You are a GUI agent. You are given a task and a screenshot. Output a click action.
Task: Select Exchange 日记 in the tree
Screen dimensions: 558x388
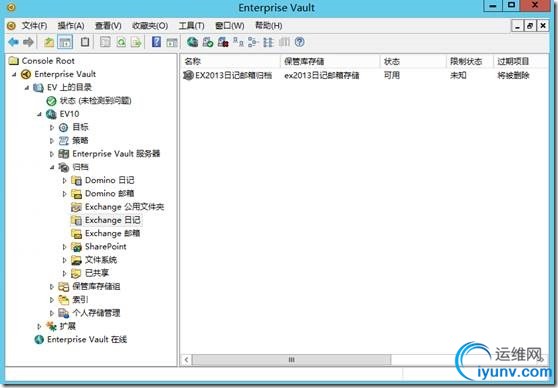(112, 220)
